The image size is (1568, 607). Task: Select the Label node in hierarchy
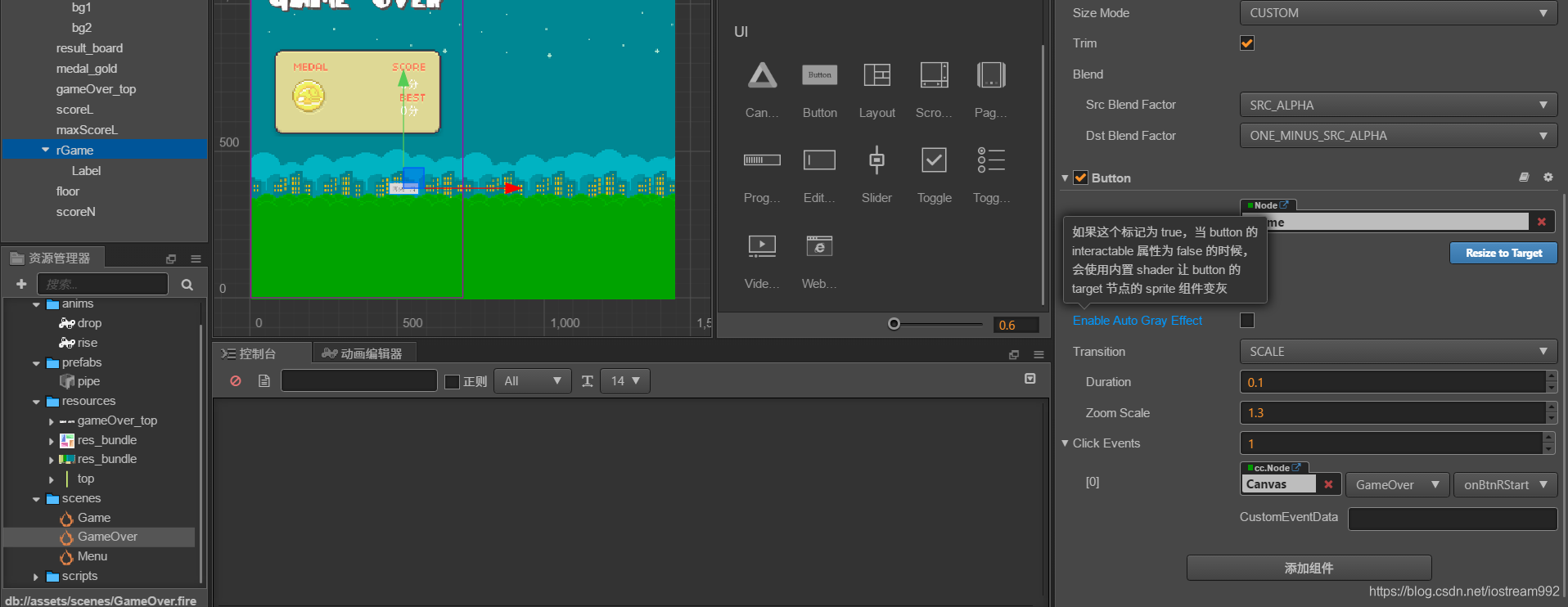86,171
